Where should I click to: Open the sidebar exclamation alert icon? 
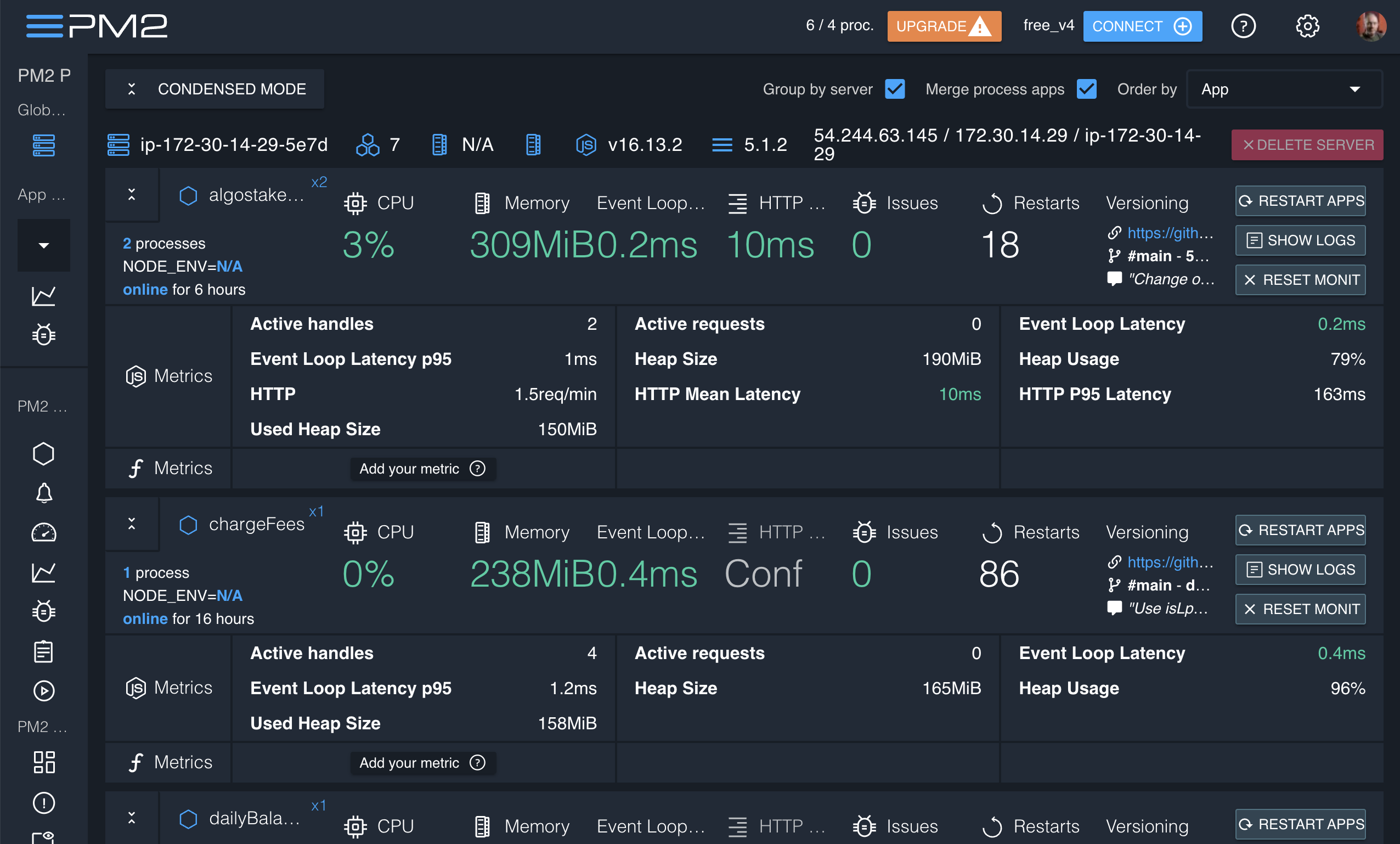44,802
